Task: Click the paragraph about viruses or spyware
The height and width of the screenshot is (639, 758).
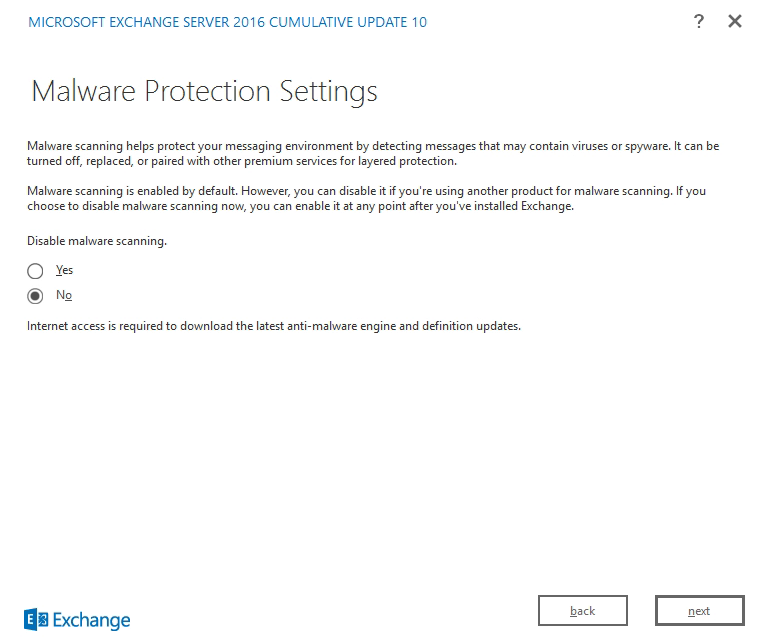Action: click(x=373, y=153)
